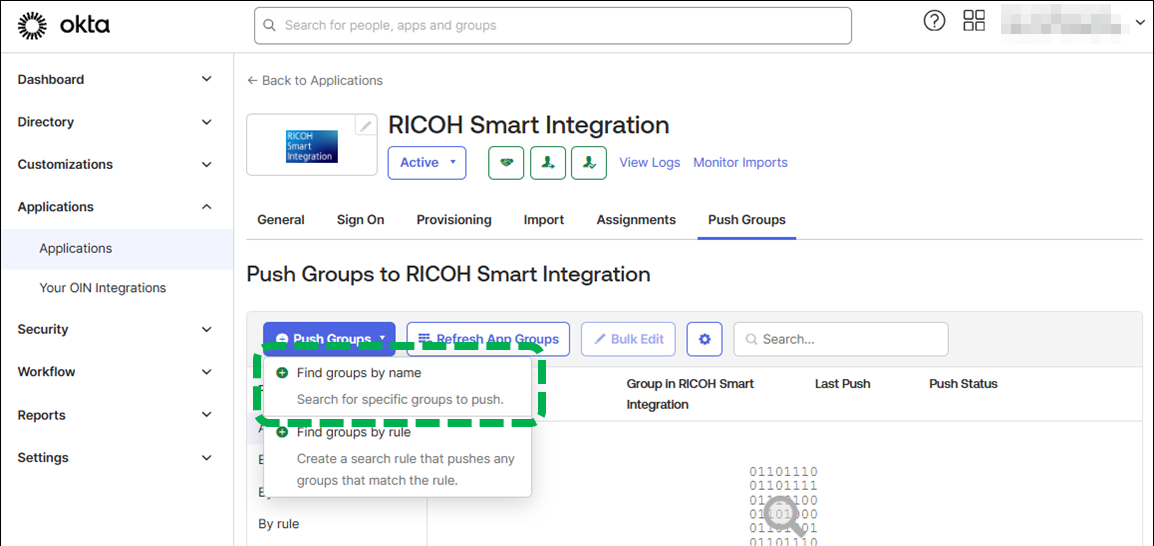Collapse the Applications sidebar section
The image size is (1154, 546).
(x=115, y=207)
